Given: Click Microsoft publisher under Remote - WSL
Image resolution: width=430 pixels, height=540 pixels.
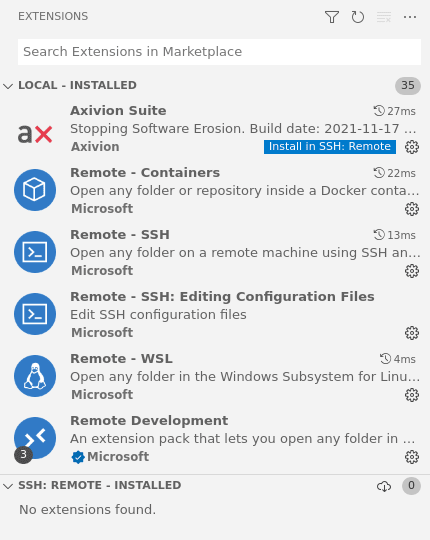Looking at the screenshot, I should coord(102,395).
